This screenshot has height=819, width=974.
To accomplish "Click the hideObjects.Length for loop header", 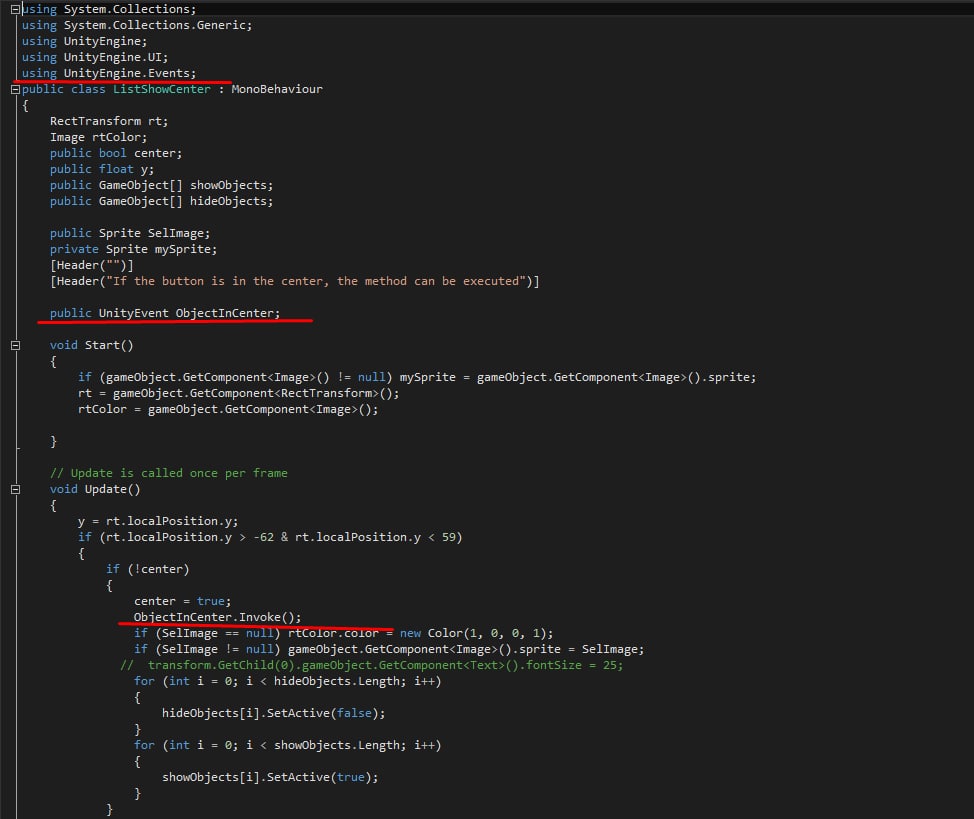I will click(288, 682).
